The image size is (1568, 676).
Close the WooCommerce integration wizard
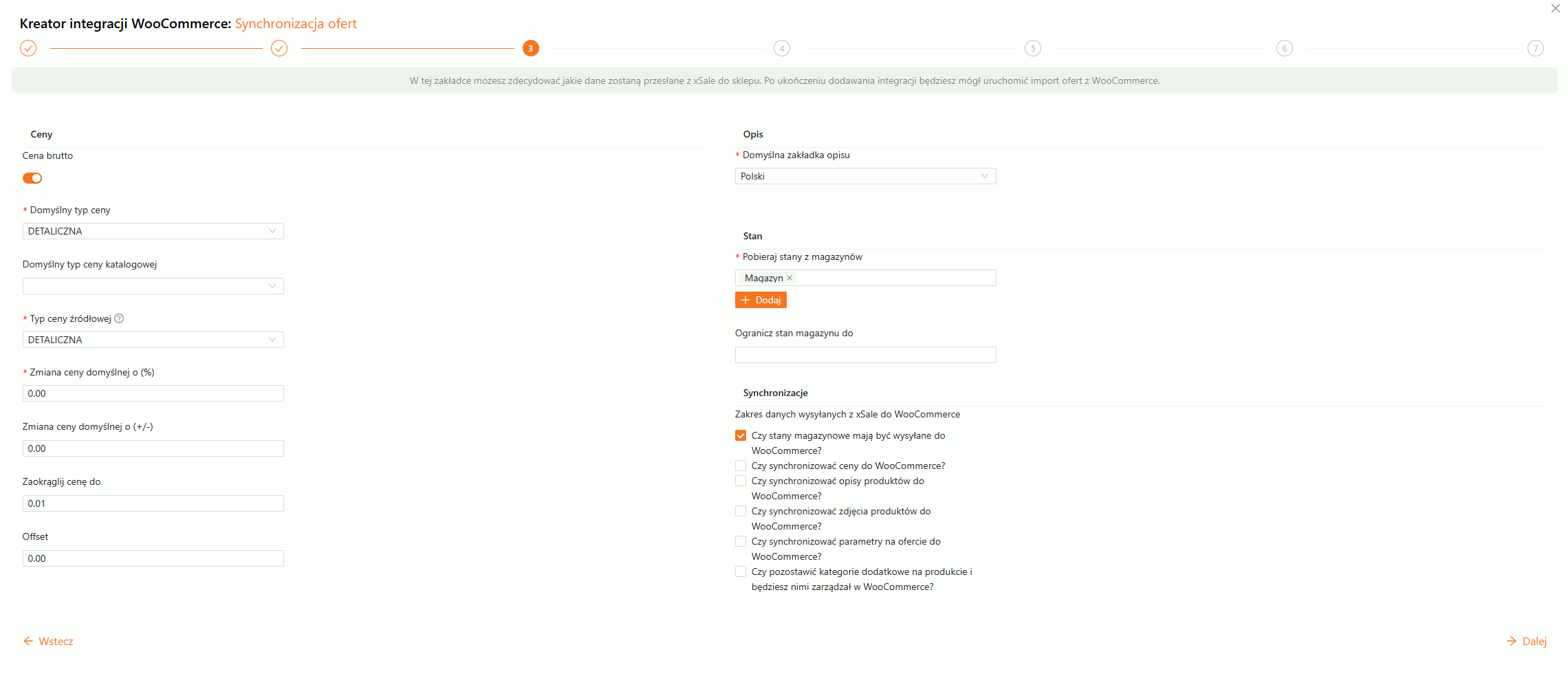click(1555, 9)
